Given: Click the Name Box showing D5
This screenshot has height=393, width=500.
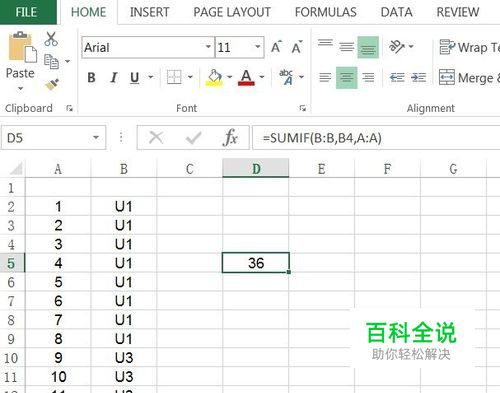Looking at the screenshot, I should click(53, 138).
